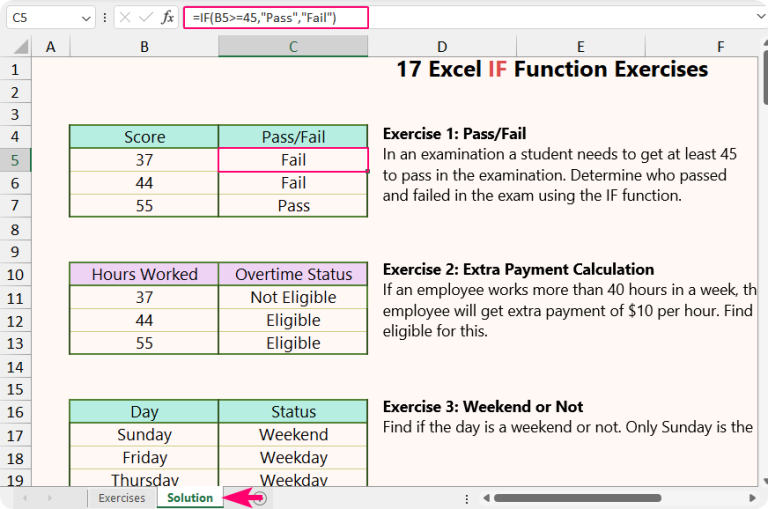Image resolution: width=768 pixels, height=509 pixels.
Task: Select score 55 in row 7
Action: tap(144, 206)
